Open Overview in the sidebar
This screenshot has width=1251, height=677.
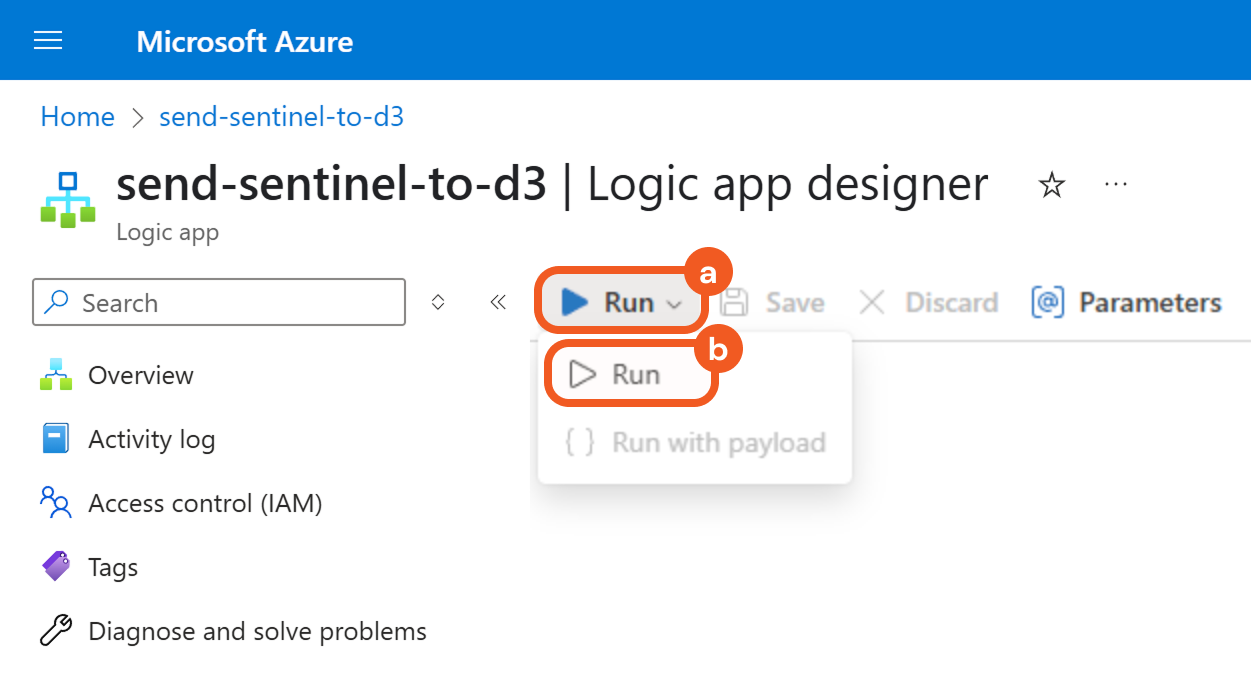[140, 376]
